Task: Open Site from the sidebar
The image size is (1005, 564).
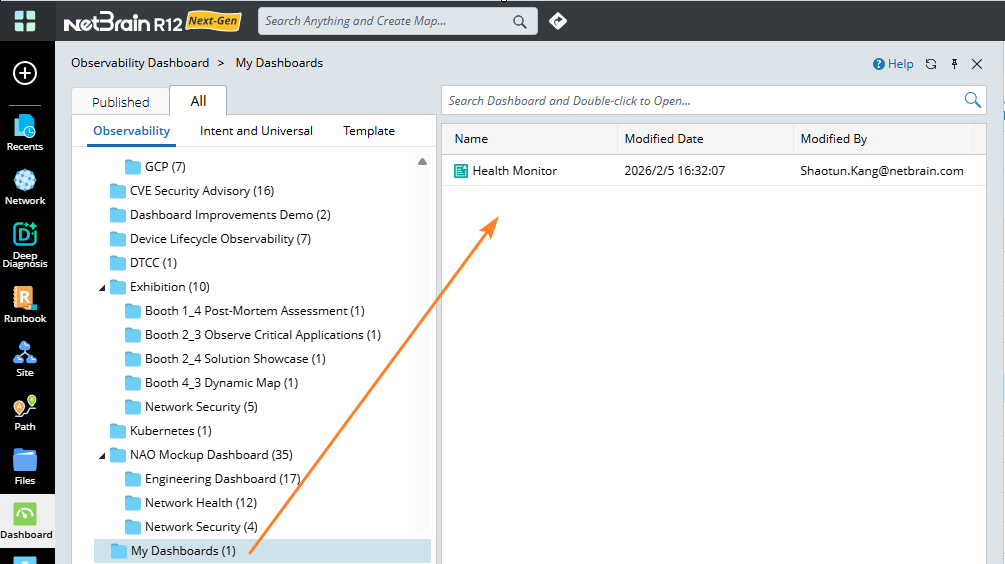Action: 25,358
